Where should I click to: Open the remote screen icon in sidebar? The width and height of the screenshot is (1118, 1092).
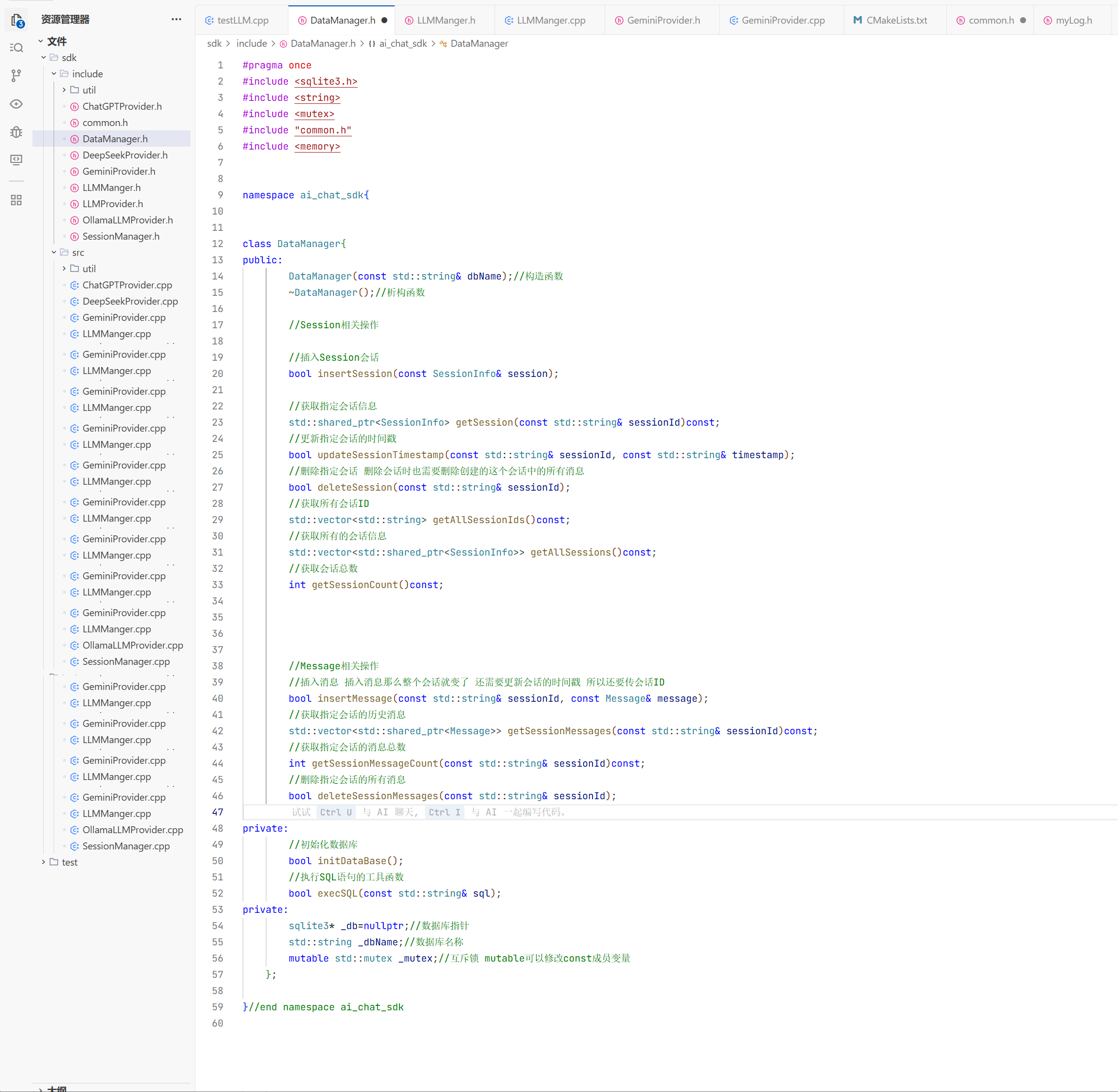tap(17, 159)
